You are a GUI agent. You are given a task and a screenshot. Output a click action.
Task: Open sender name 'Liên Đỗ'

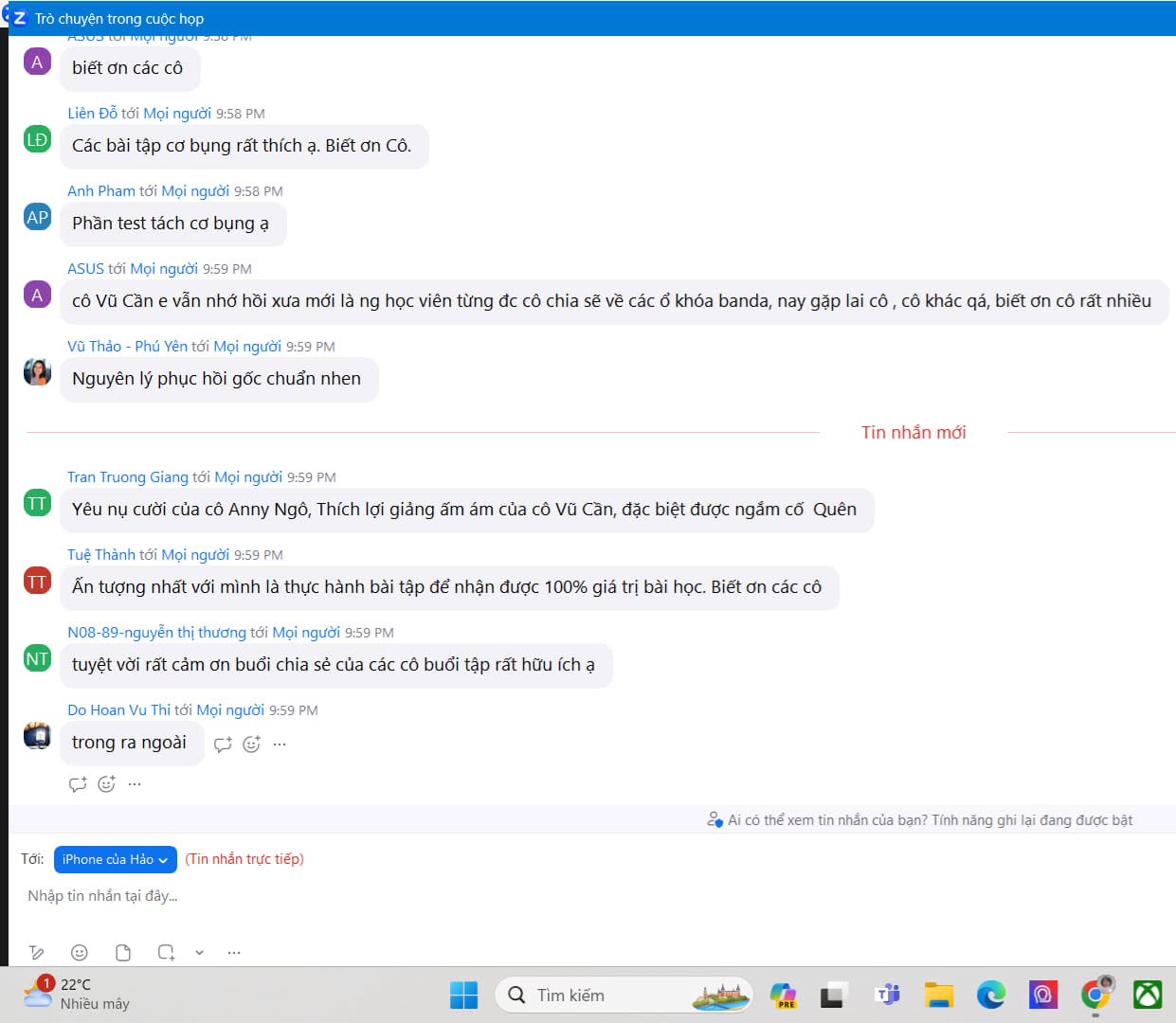pyautogui.click(x=92, y=113)
